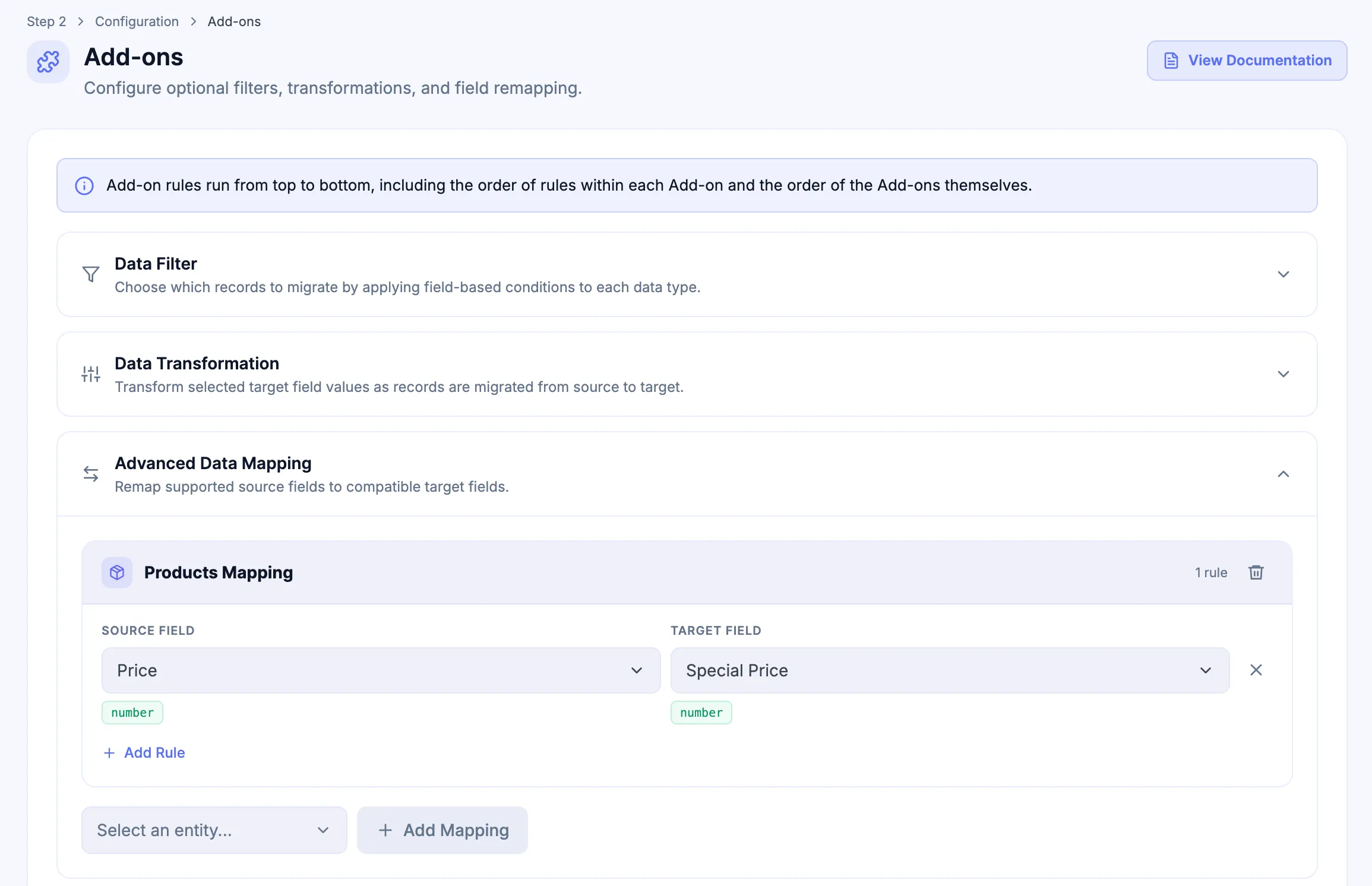Image resolution: width=1372 pixels, height=886 pixels.
Task: Delete Products Mapping via the trash icon
Action: pyautogui.click(x=1256, y=572)
